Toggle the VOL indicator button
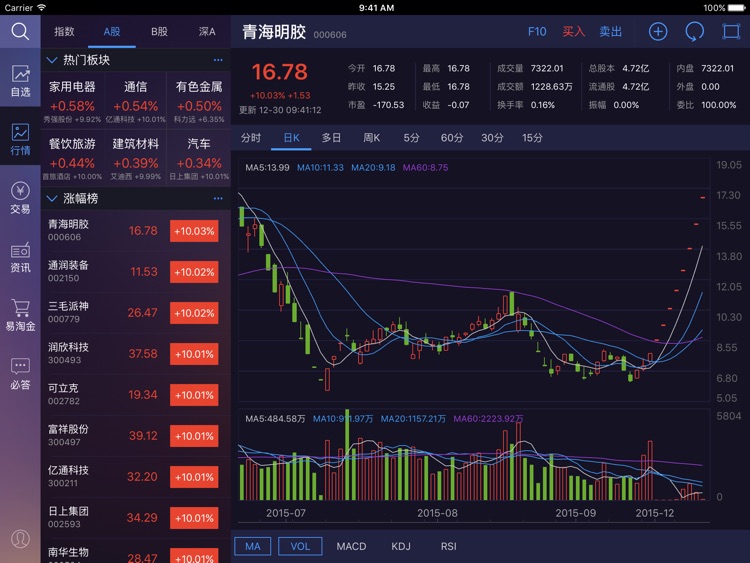The image size is (750, 563). (x=300, y=546)
